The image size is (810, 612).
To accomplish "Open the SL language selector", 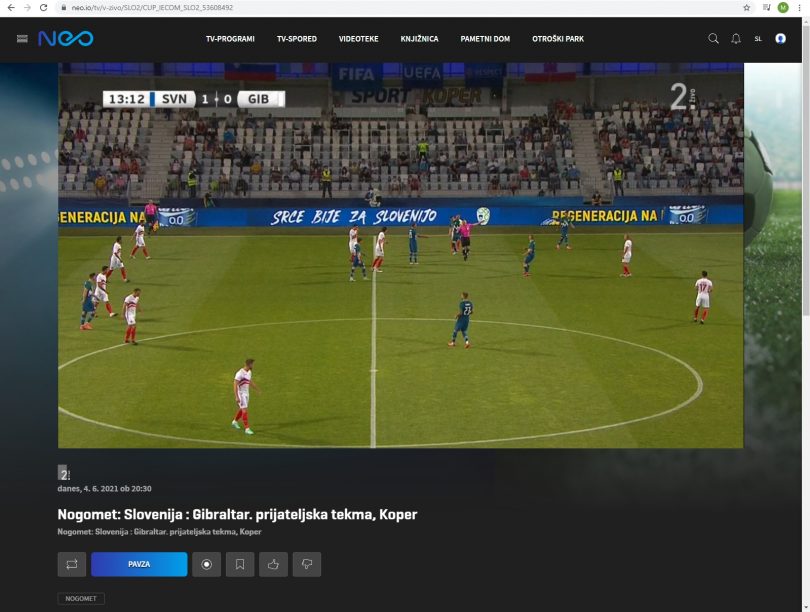I will coord(759,39).
